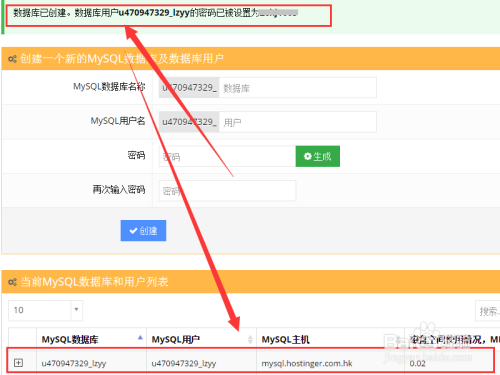Sort by MySQL用户 column header

point(202,339)
